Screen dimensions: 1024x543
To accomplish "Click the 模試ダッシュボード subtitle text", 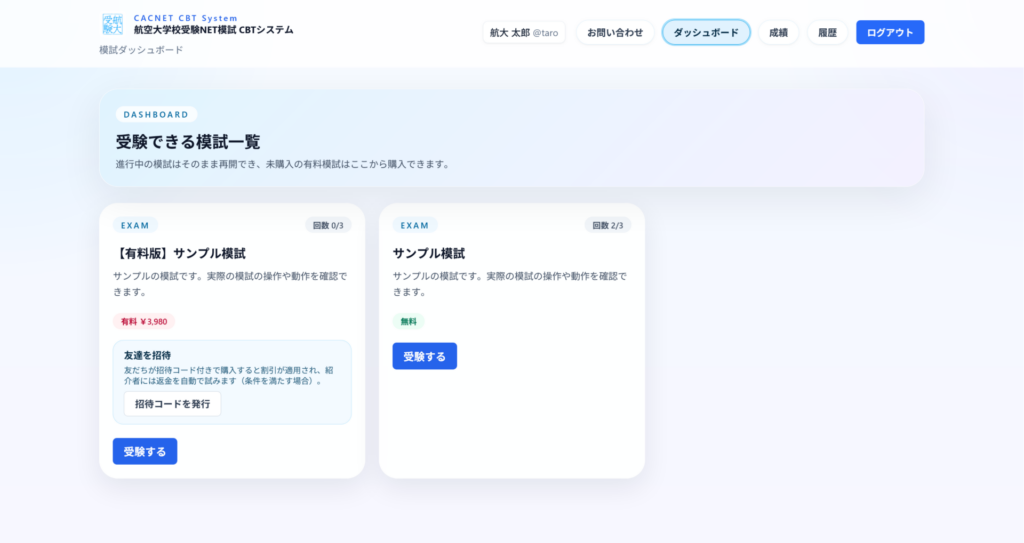I will pos(141,50).
